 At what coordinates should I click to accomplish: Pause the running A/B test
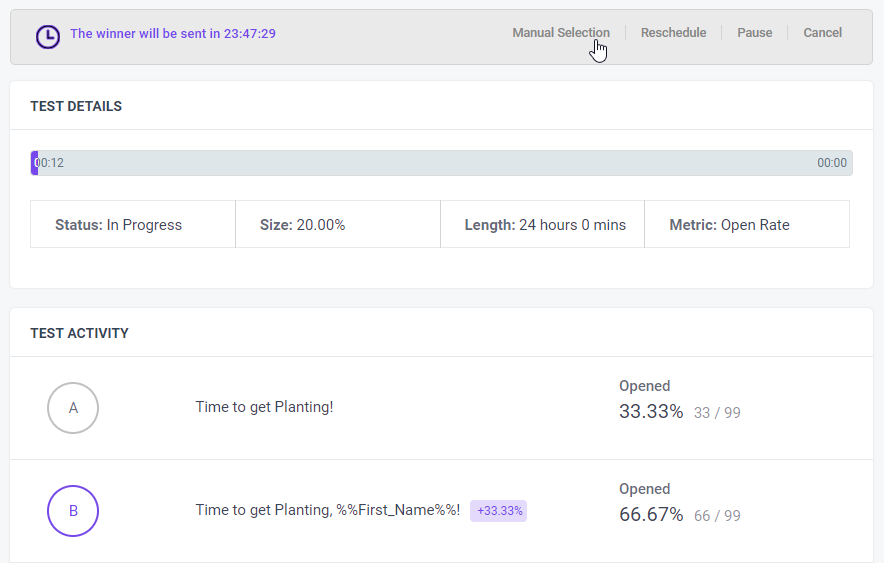(754, 33)
